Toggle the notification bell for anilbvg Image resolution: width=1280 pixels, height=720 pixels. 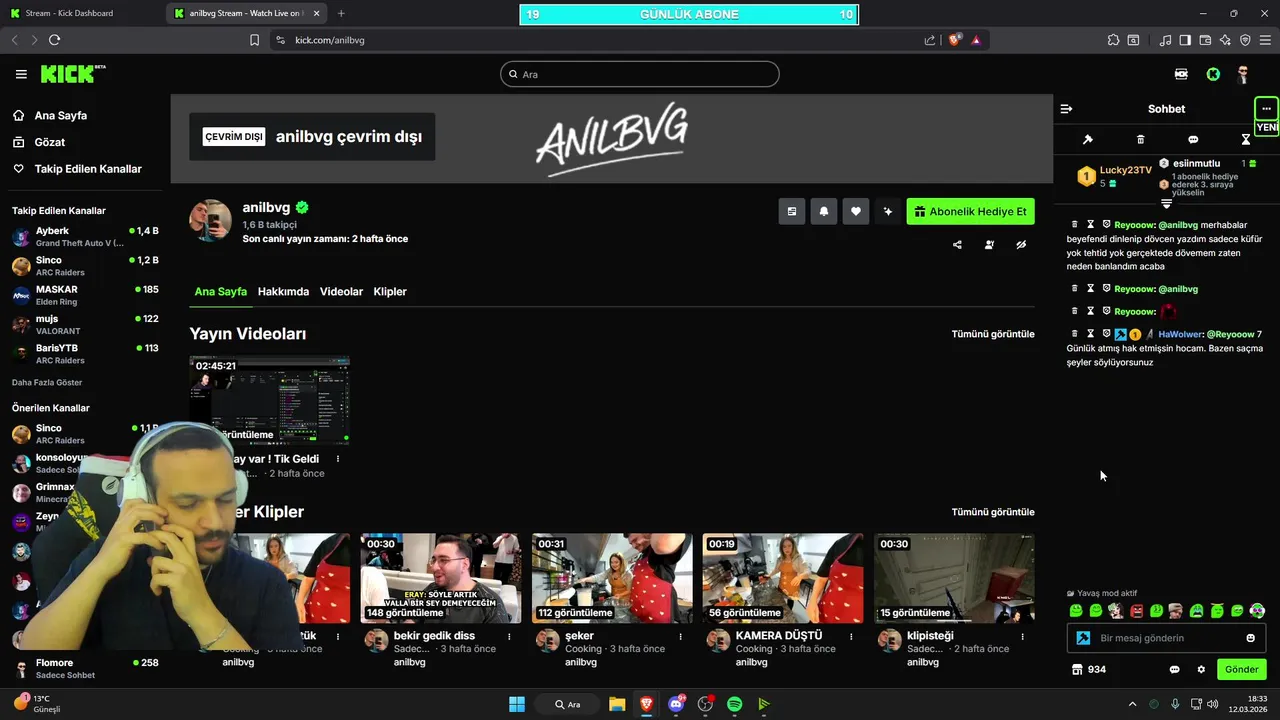[824, 211]
